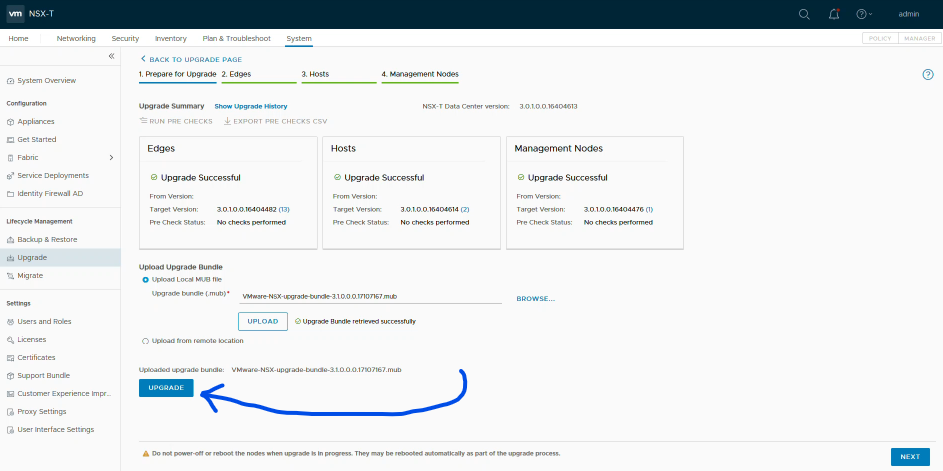Open the Networking tab

(x=76, y=38)
